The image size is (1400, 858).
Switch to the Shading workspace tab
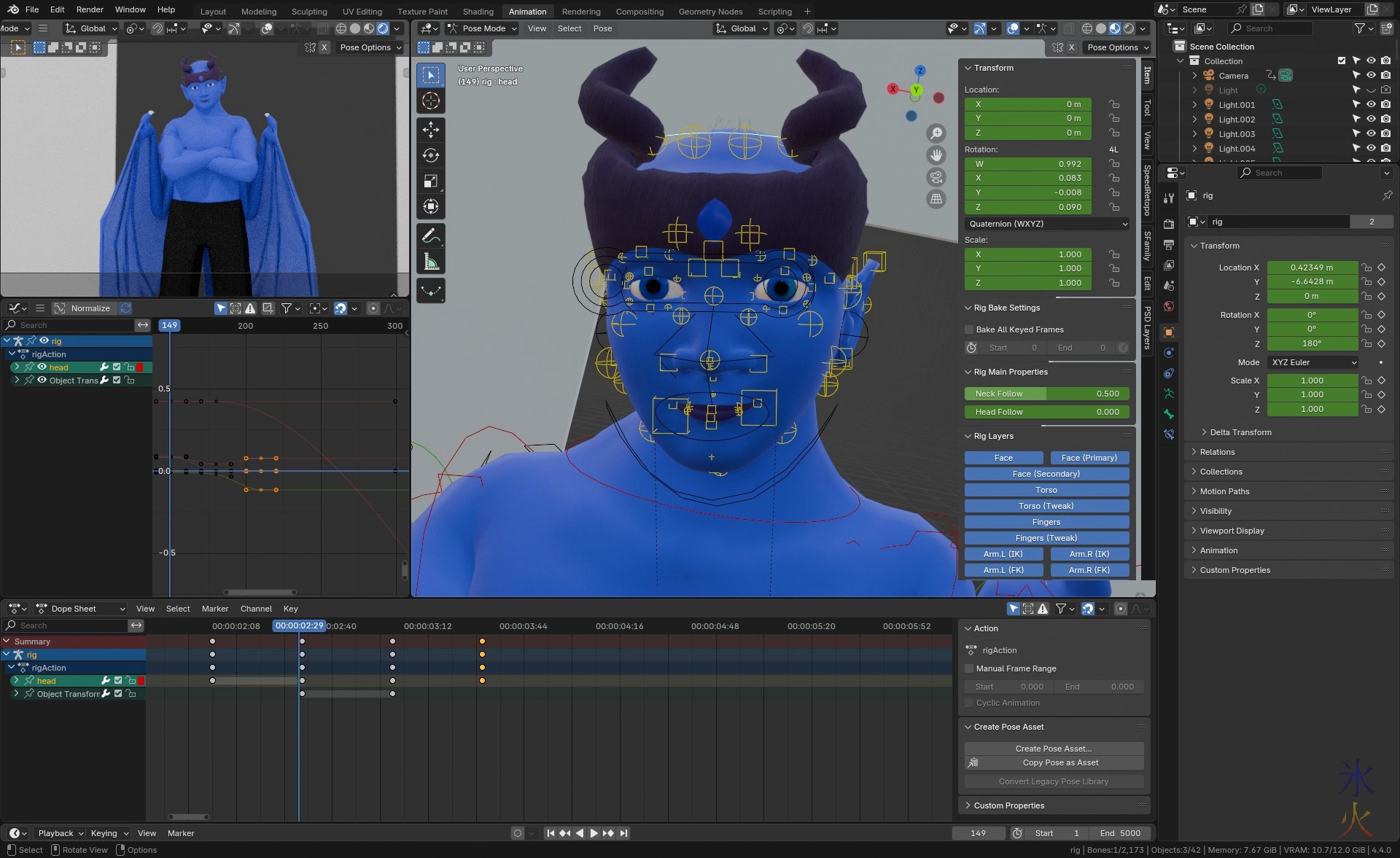point(478,11)
